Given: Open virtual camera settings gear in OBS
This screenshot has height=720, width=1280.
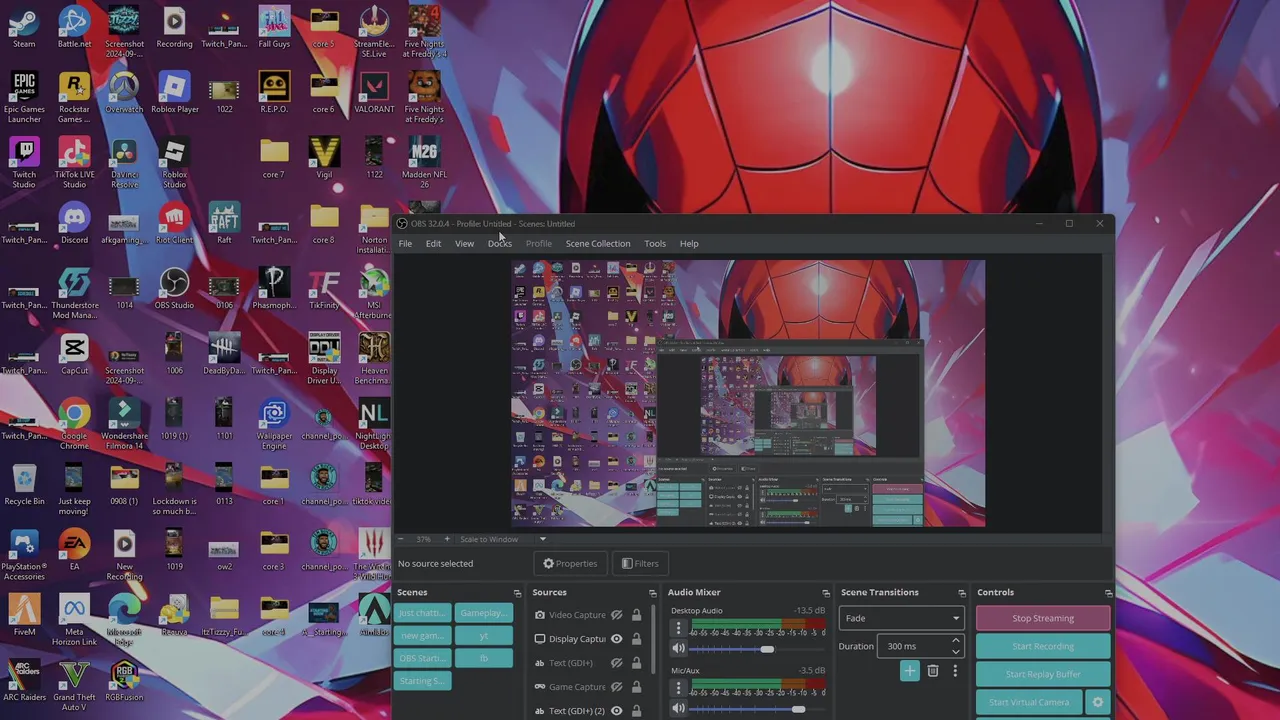Looking at the screenshot, I should point(1097,702).
